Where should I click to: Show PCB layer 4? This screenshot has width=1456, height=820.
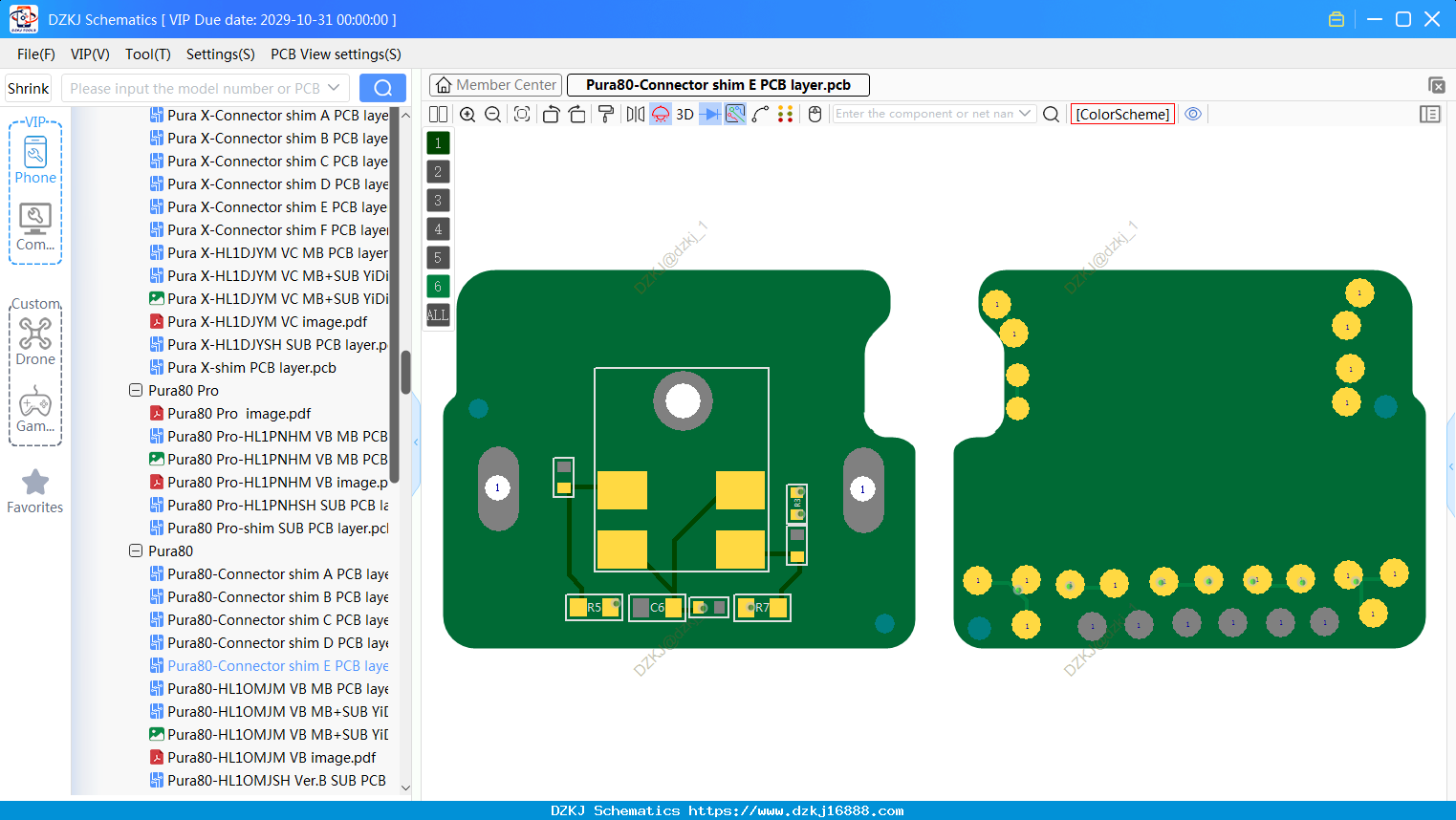click(x=438, y=229)
